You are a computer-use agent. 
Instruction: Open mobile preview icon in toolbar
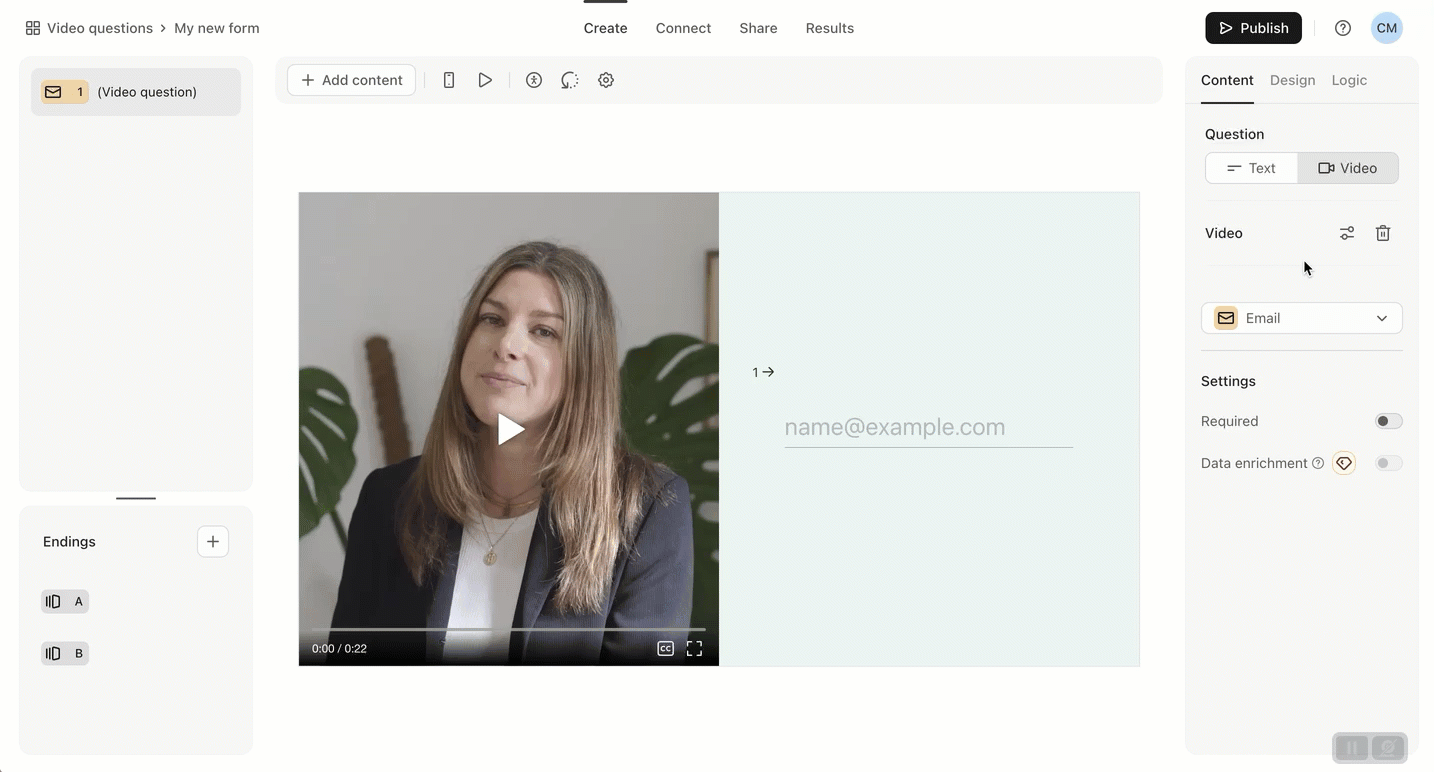[449, 80]
